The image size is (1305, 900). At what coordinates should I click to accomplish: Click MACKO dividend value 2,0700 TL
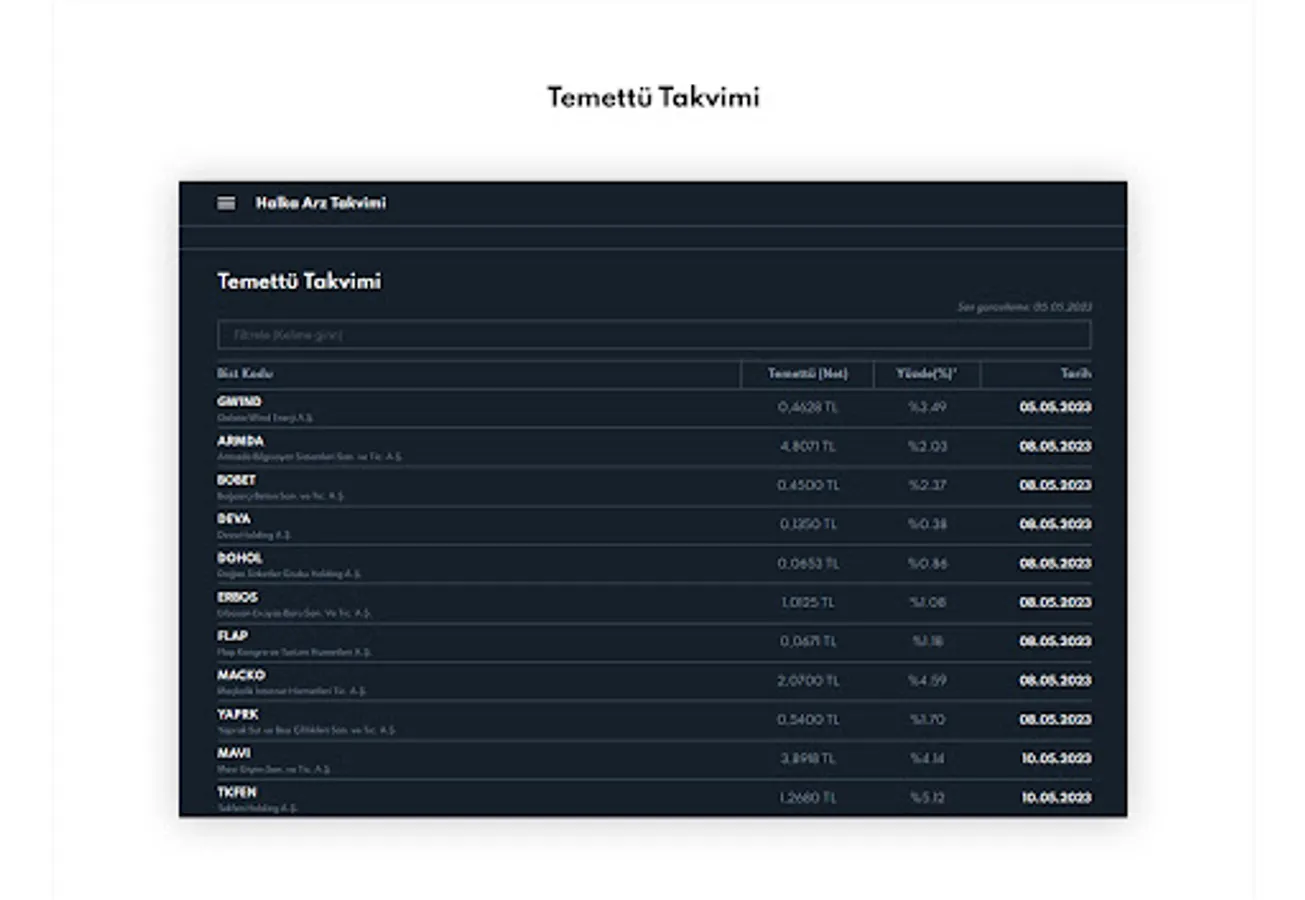808,681
